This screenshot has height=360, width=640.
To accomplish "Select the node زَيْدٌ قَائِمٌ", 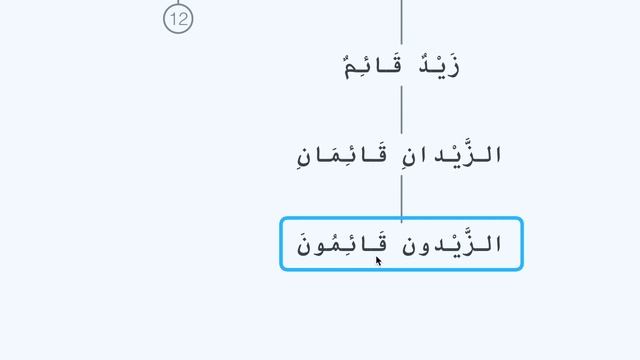I will [402, 67].
